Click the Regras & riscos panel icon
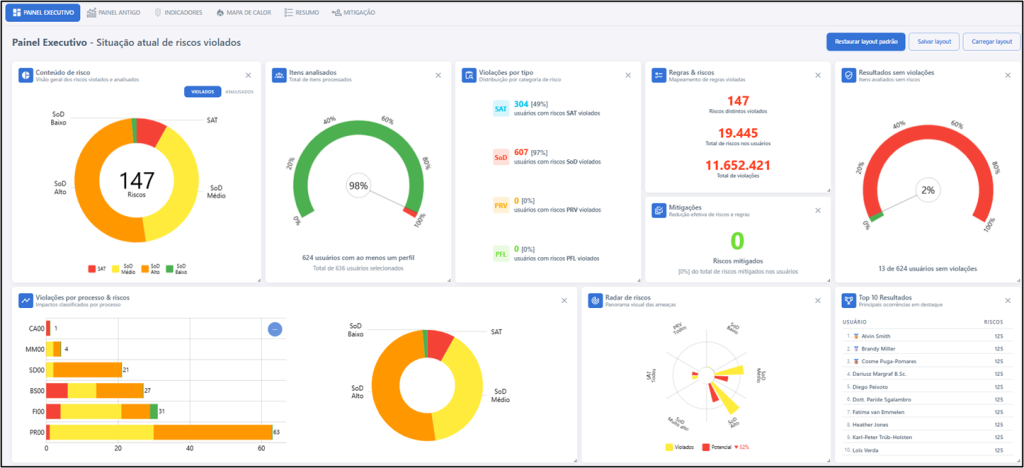This screenshot has height=468, width=1024. click(659, 75)
